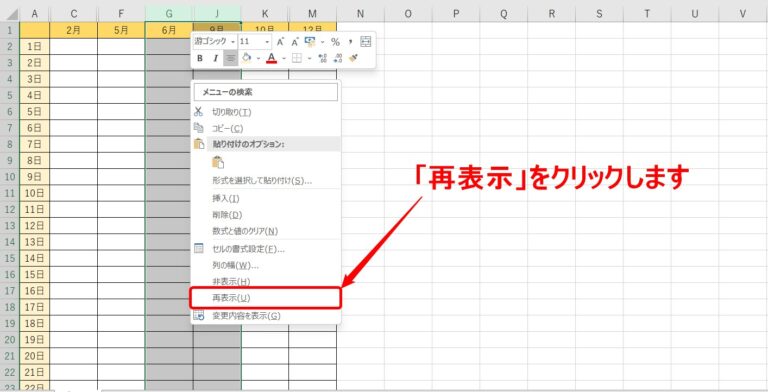Screen dimensions: 768x392
Task: Select row 5 header
Action: point(10,95)
